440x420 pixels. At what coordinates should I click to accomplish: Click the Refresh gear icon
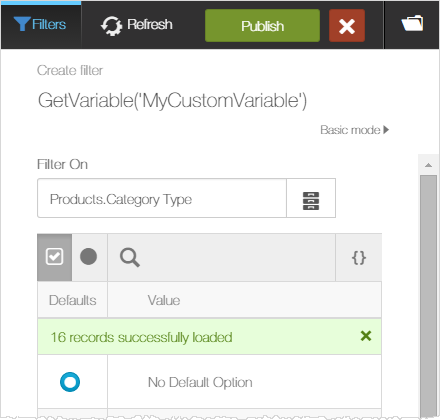coord(111,26)
